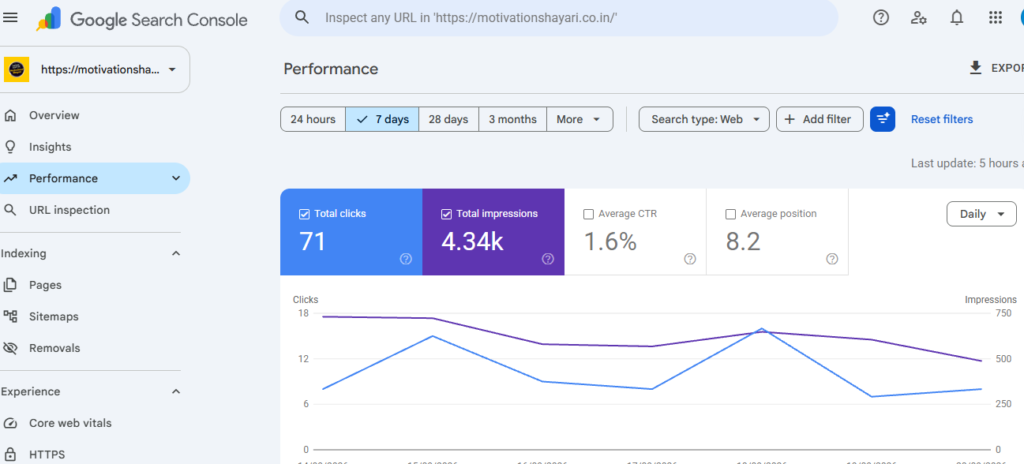Open the More date range dropdown

pyautogui.click(x=580, y=119)
